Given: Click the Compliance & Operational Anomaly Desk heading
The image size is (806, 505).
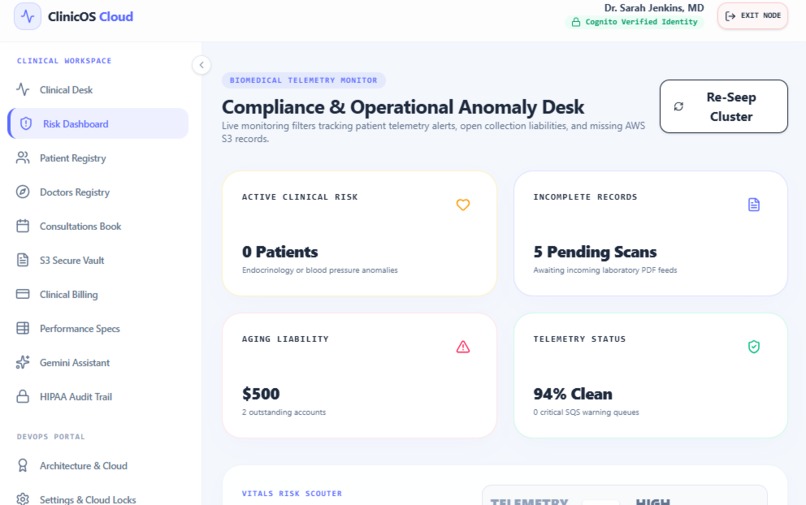Looking at the screenshot, I should [403, 107].
